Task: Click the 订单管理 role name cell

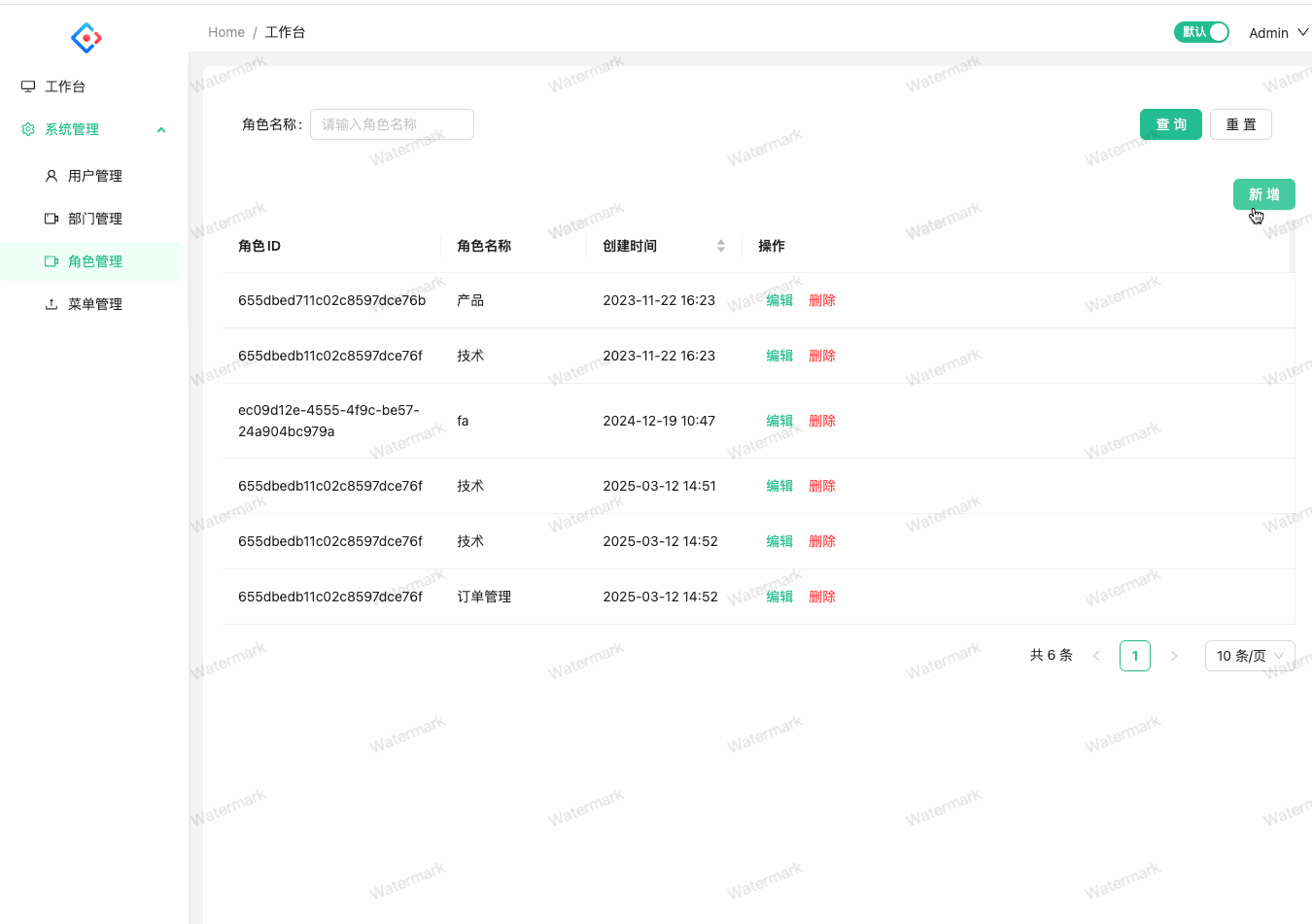Action: 484,597
